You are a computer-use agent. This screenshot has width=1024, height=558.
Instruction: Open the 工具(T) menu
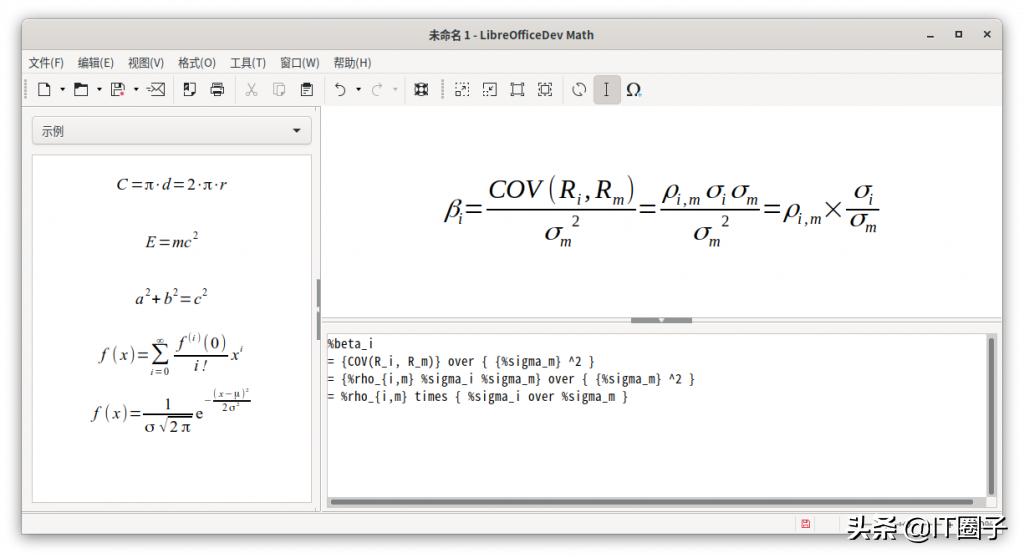[248, 63]
